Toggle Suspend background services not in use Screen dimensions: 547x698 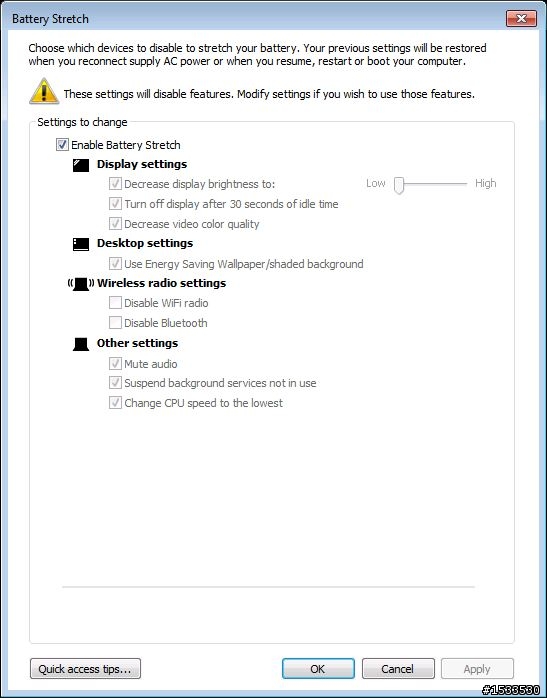[115, 382]
